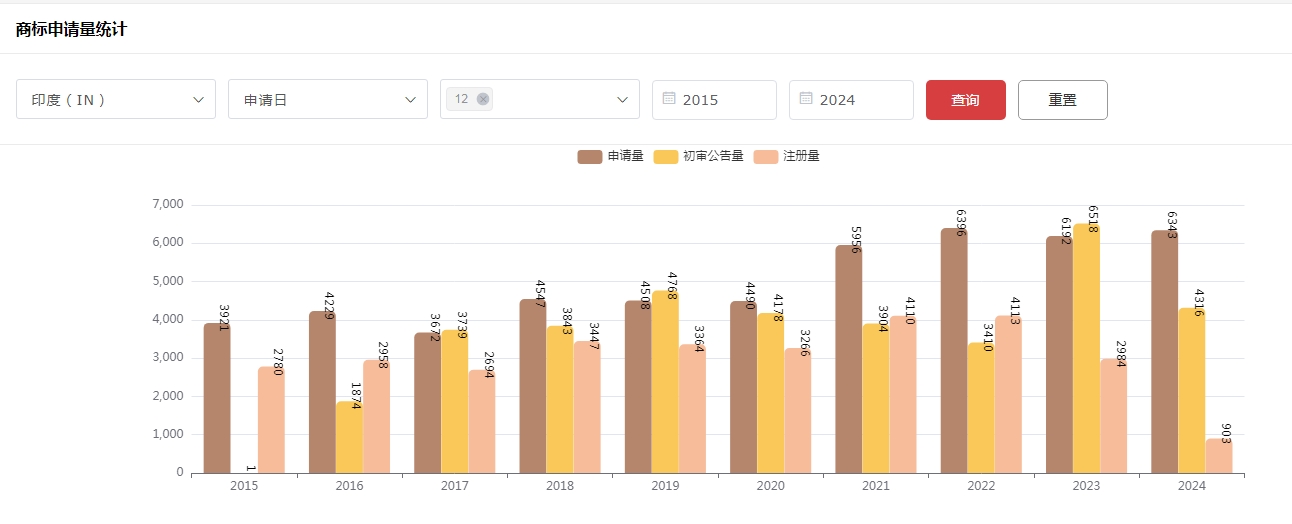The width and height of the screenshot is (1292, 524).
Task: Click the 2016 yellow bar labeled 1874
Action: point(349,440)
